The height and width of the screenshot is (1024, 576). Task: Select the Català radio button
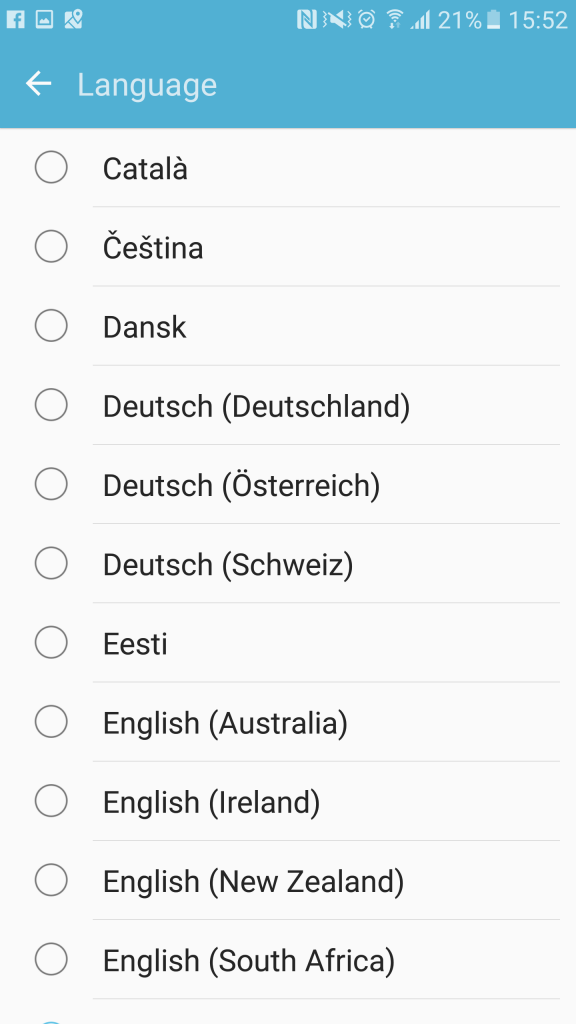tap(51, 167)
